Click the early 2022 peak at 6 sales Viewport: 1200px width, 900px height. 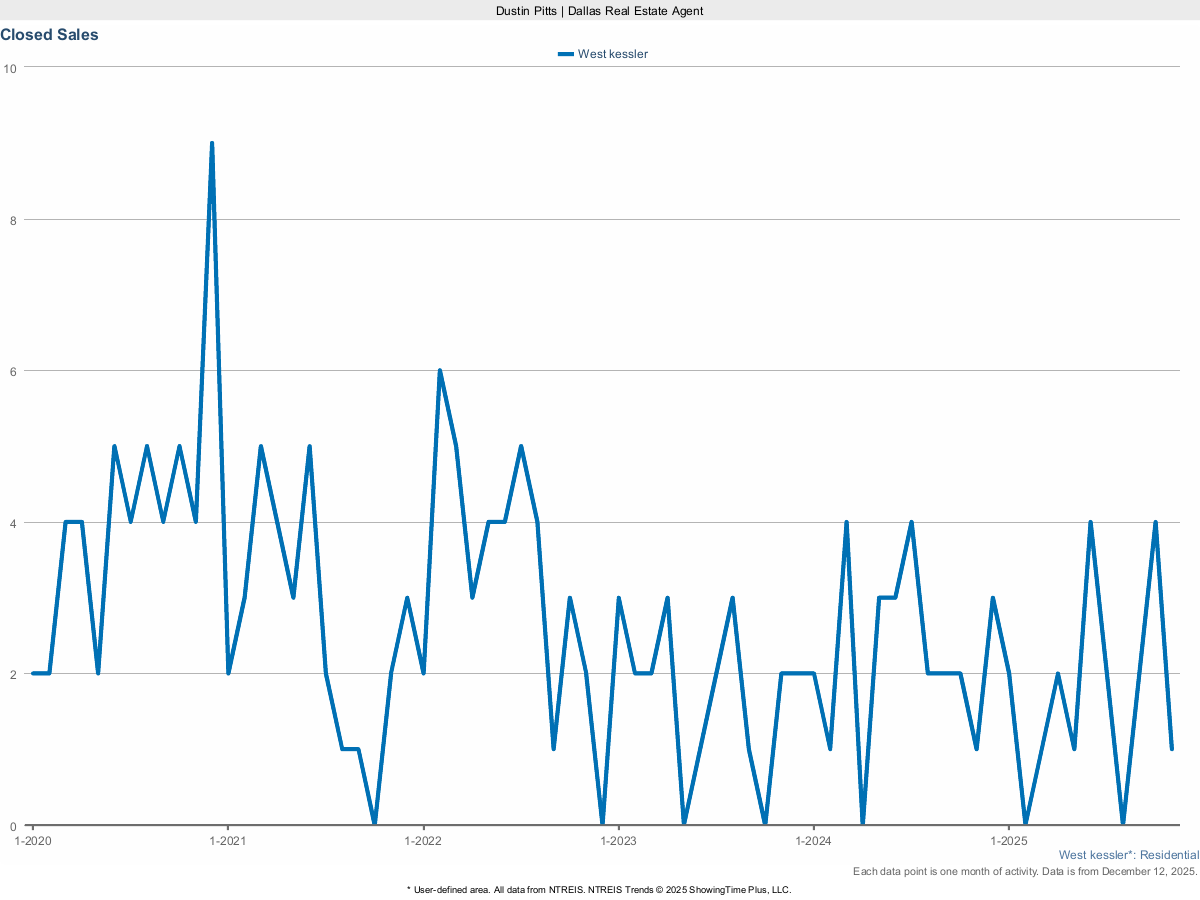point(440,371)
